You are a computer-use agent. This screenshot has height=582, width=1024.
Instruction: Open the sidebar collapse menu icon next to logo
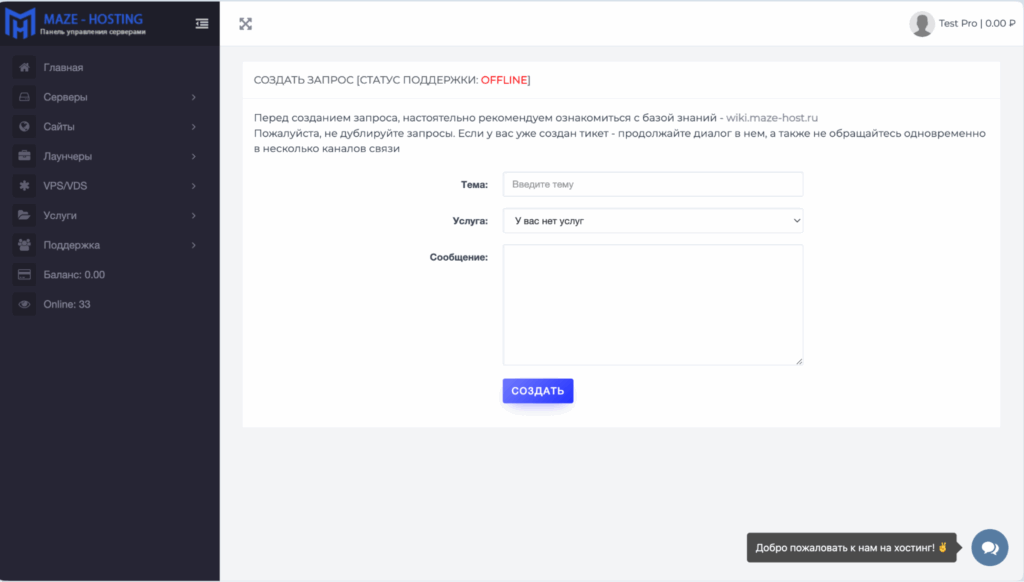tap(201, 23)
